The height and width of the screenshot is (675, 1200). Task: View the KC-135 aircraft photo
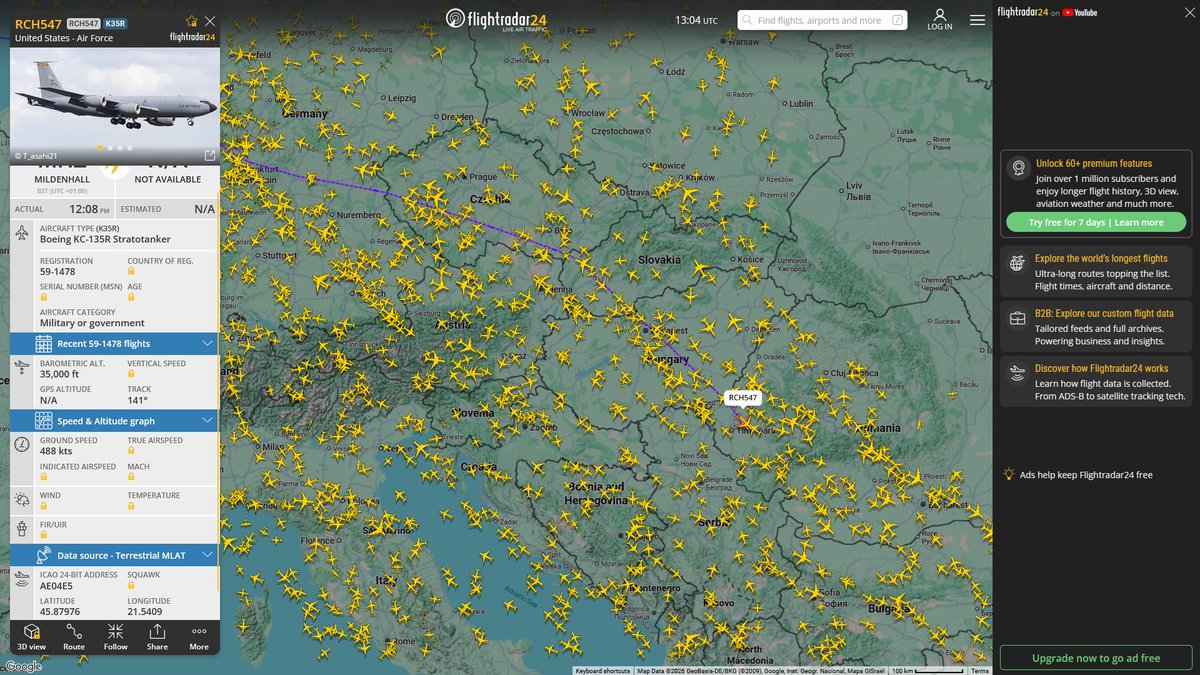click(x=114, y=105)
